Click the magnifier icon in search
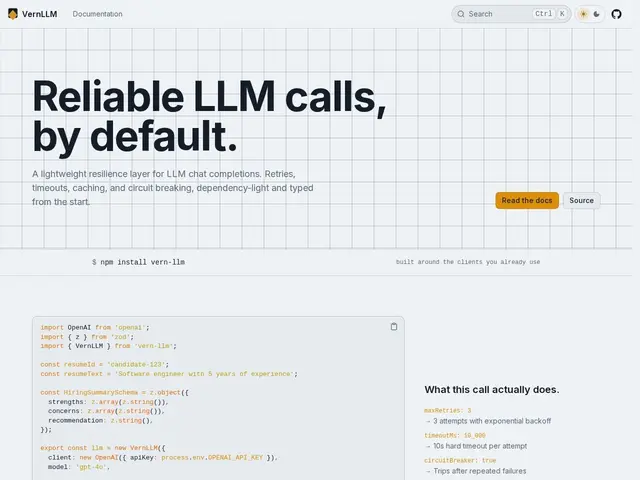Image resolution: width=640 pixels, height=480 pixels. point(461,14)
